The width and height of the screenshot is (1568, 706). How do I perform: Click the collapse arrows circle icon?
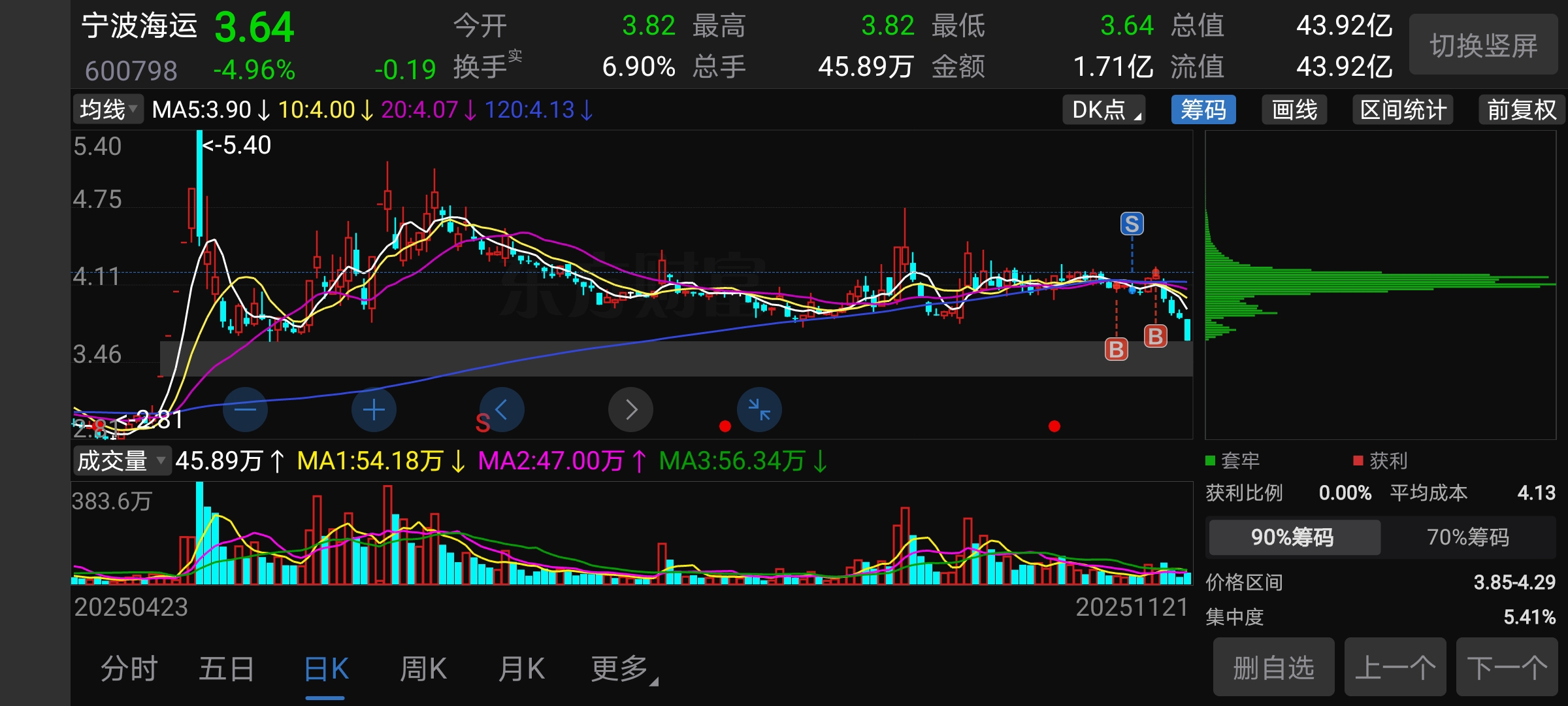click(x=759, y=410)
